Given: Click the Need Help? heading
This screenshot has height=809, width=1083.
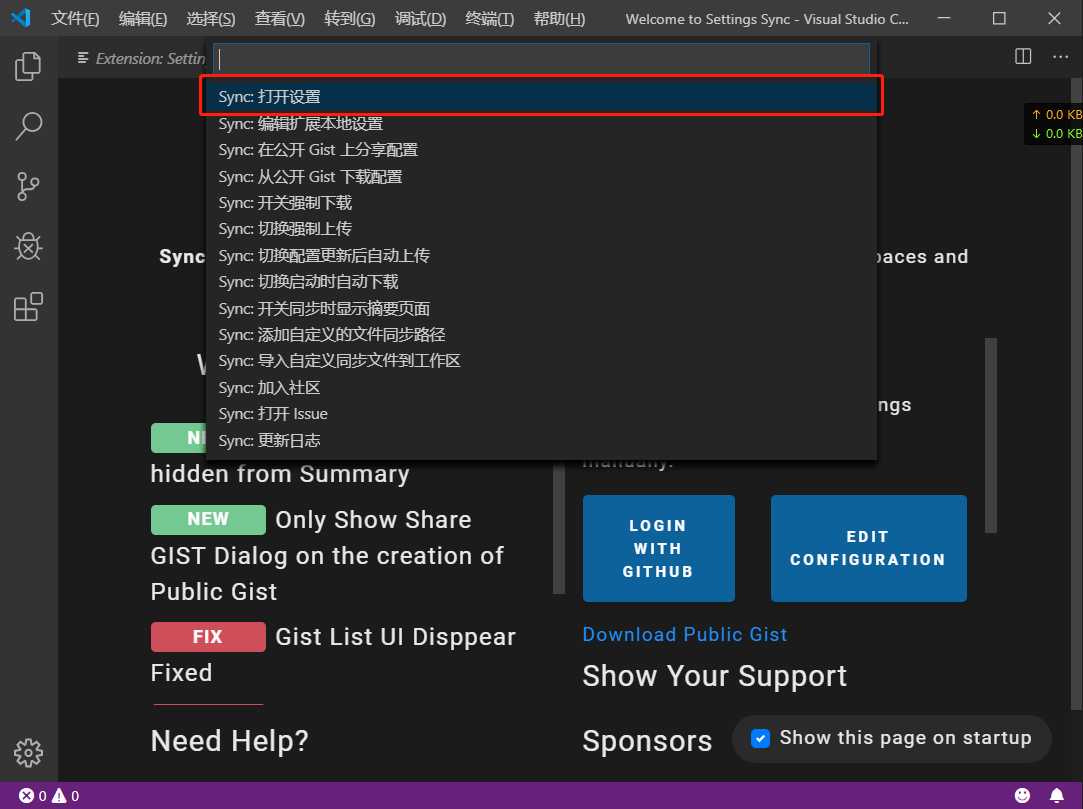Looking at the screenshot, I should (x=229, y=741).
